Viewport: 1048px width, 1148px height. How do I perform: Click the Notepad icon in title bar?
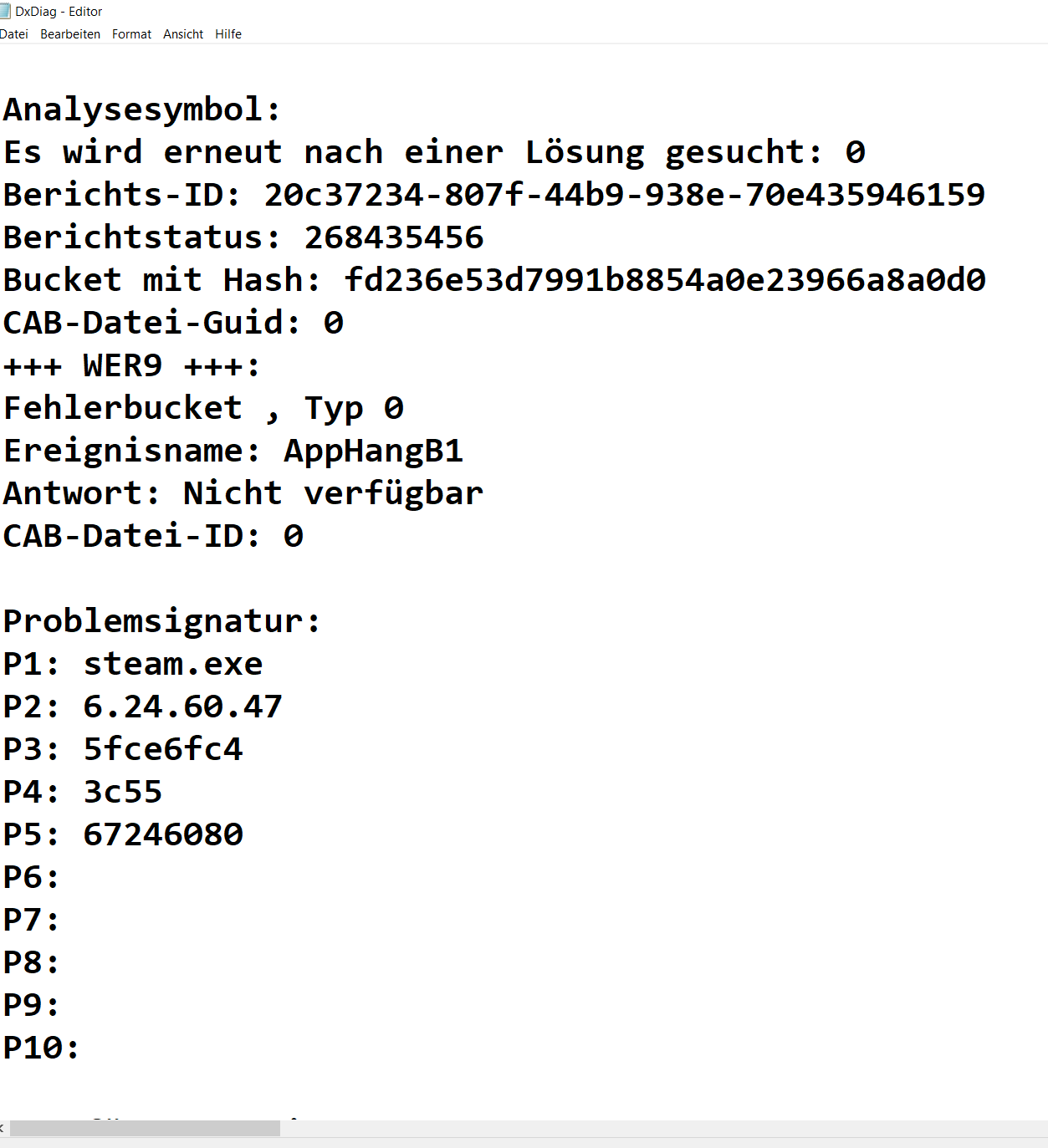5,11
